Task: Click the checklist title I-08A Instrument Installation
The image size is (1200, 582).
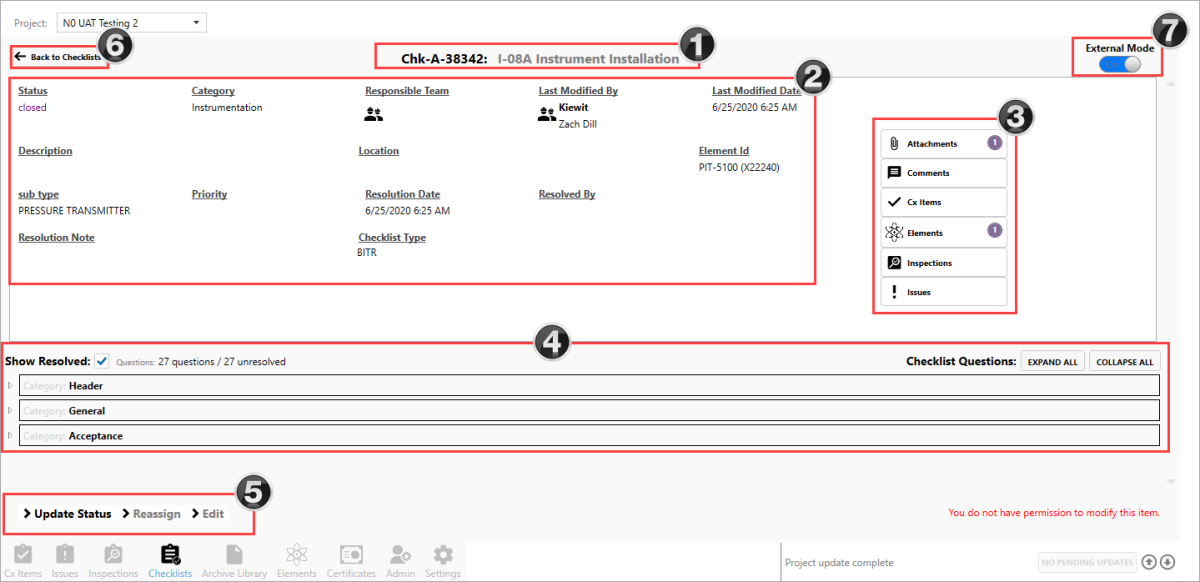Action: [x=588, y=59]
